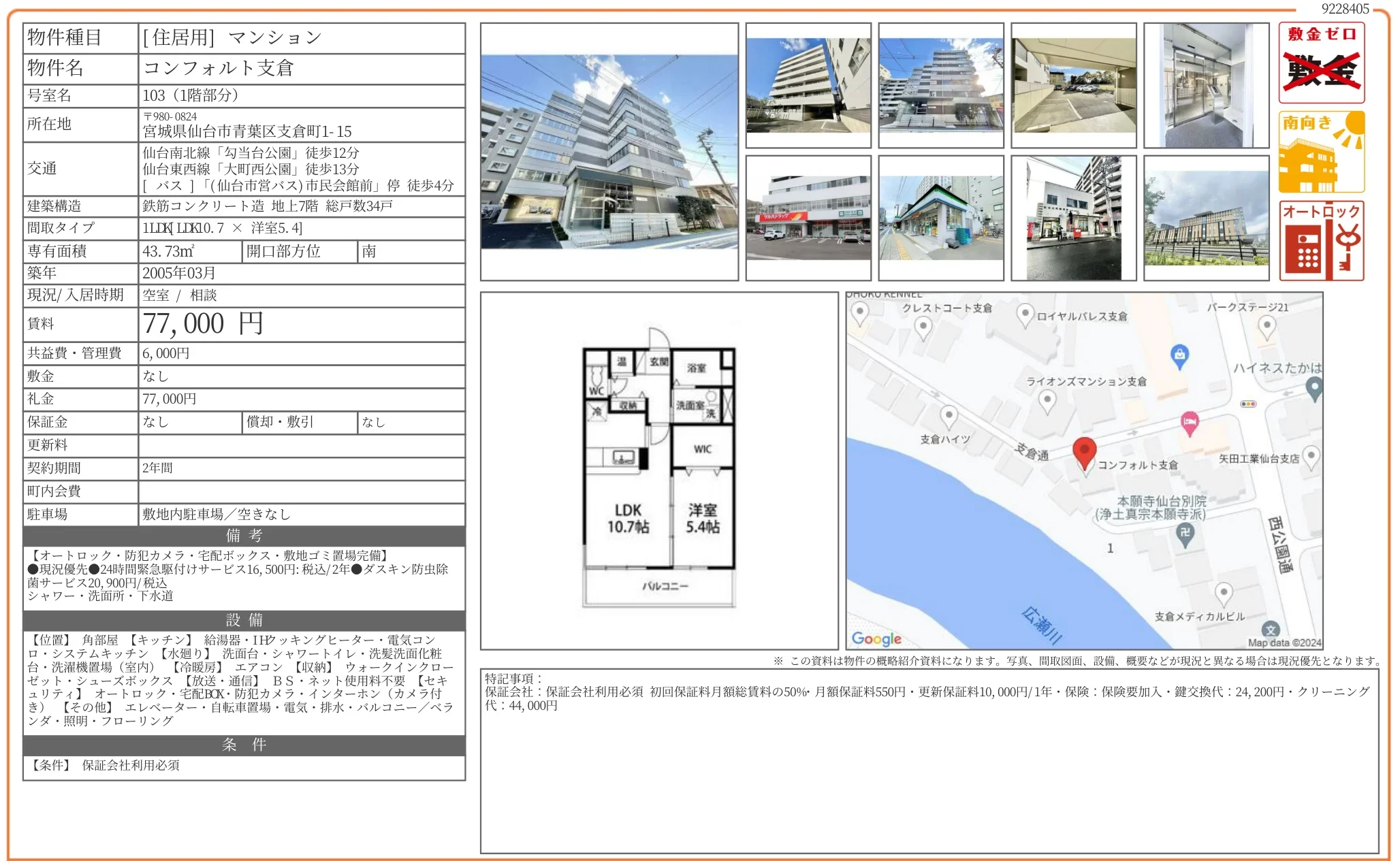
Task: Click the 備考 section header
Action: click(244, 536)
